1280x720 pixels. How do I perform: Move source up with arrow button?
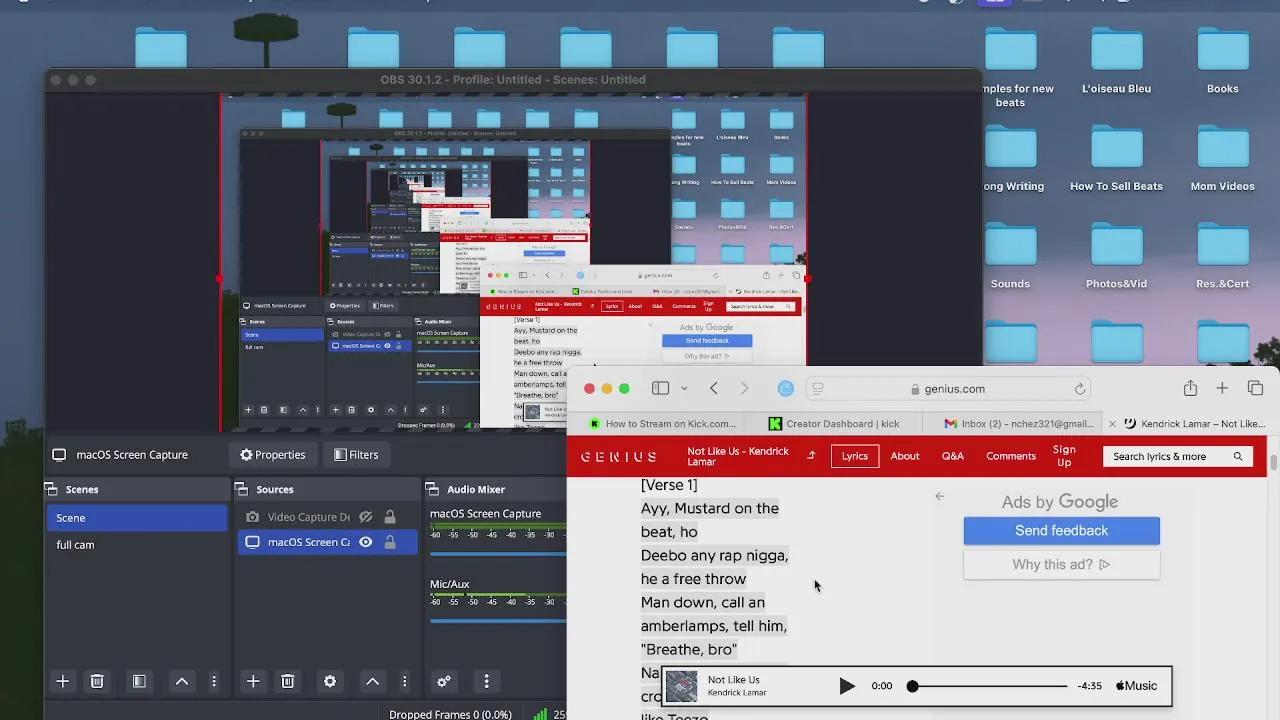pyautogui.click(x=372, y=681)
